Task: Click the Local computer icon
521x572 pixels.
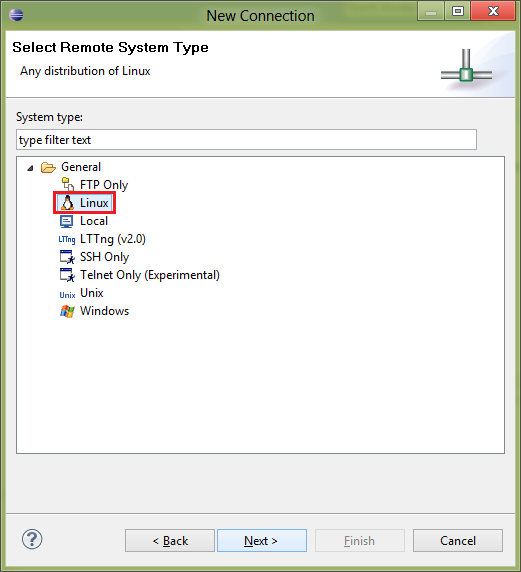Action: click(x=67, y=221)
